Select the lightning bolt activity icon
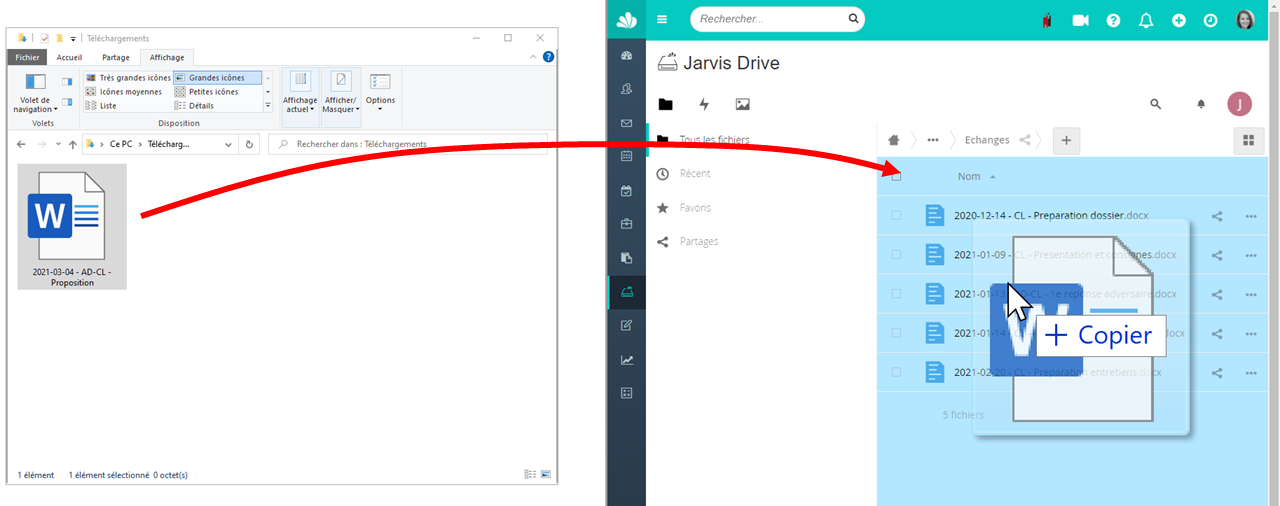1280x506 pixels. [704, 104]
